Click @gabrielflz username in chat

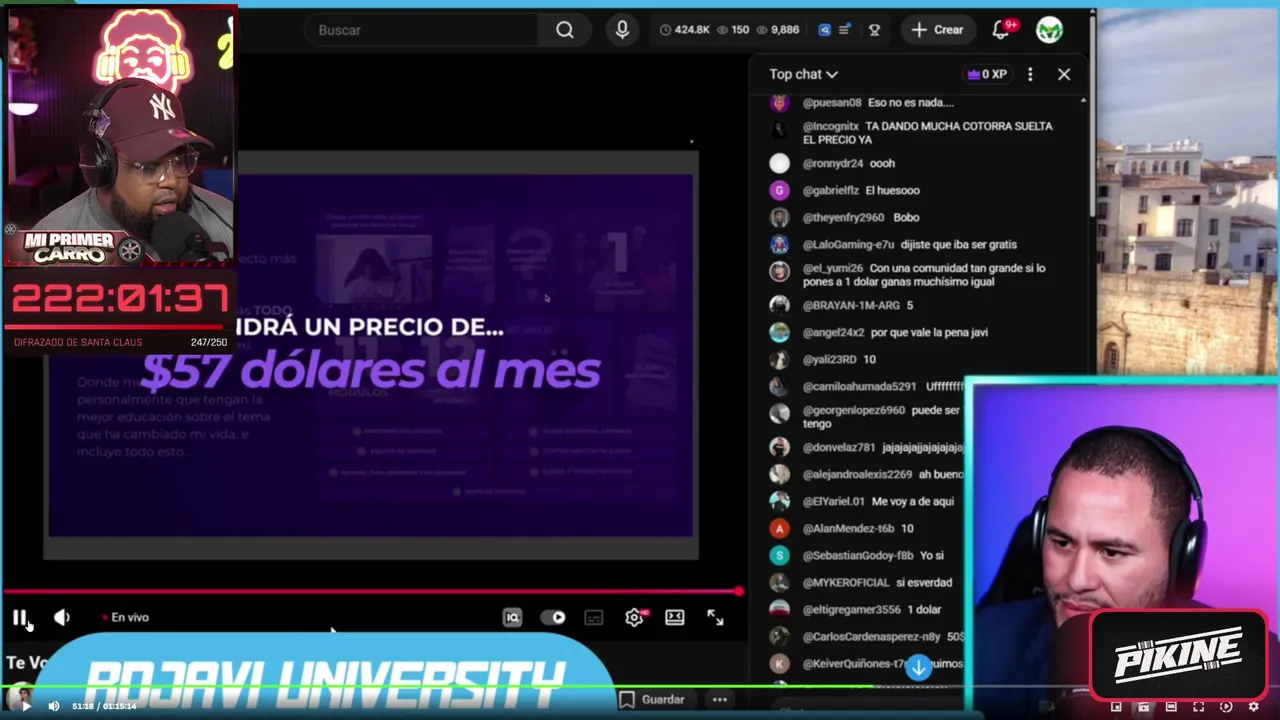pos(830,190)
